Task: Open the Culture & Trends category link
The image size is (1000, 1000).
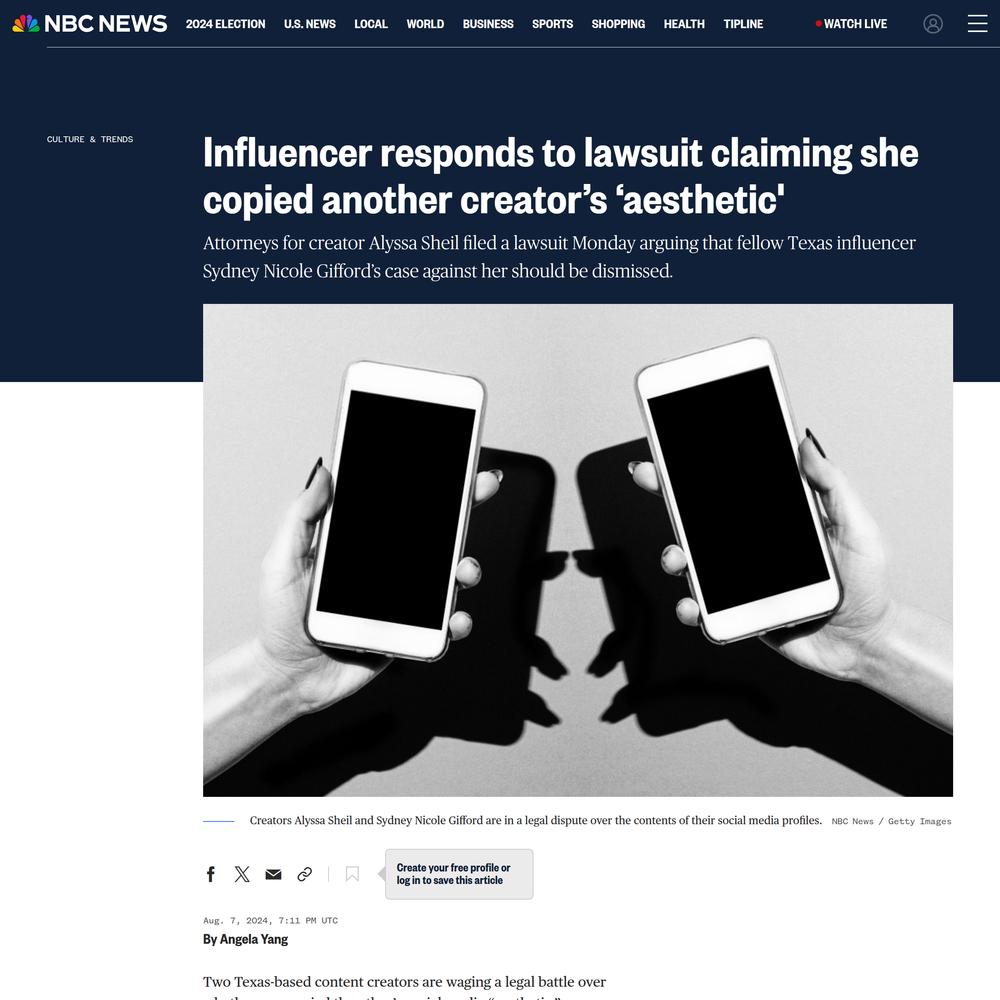Action: [90, 139]
